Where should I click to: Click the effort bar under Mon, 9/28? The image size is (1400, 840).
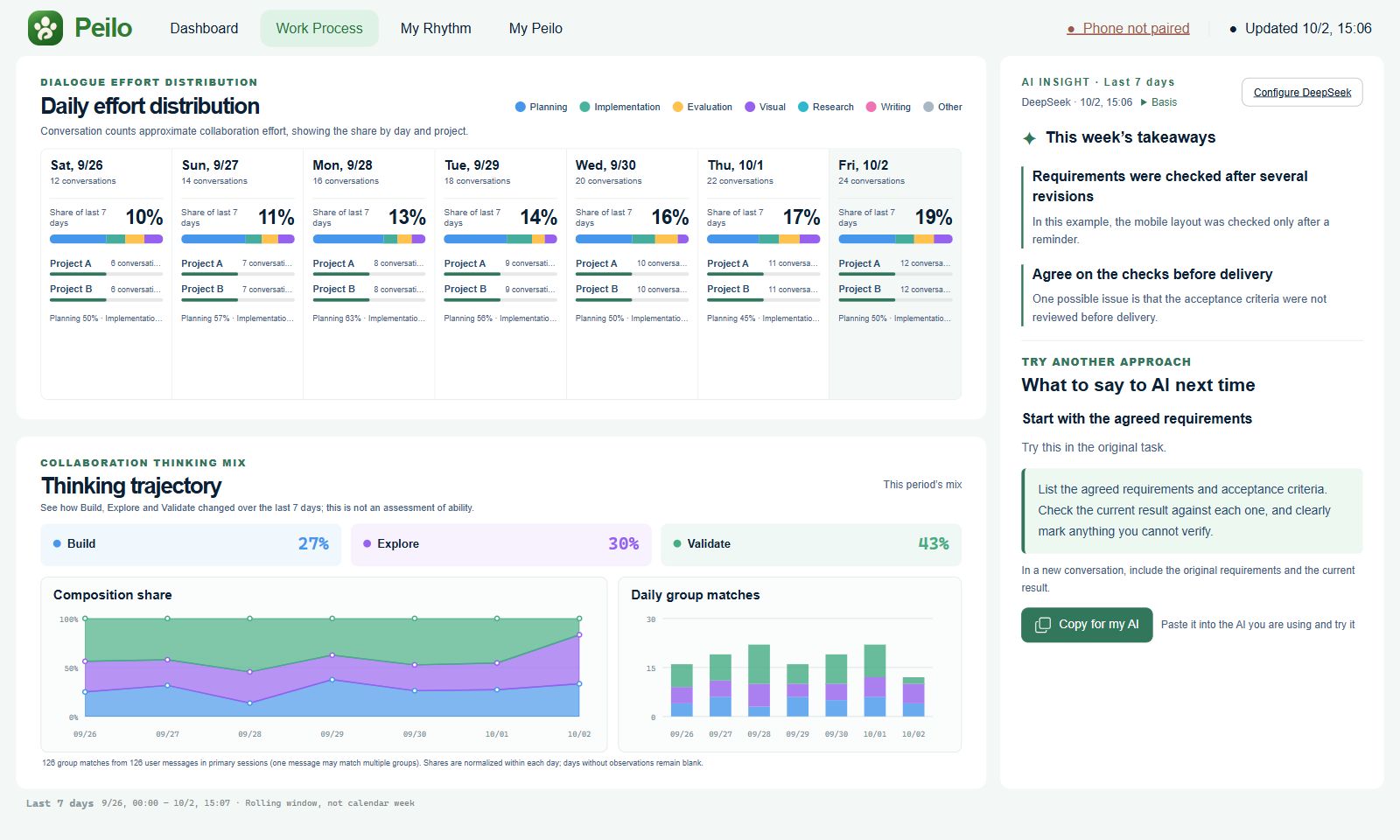(368, 239)
